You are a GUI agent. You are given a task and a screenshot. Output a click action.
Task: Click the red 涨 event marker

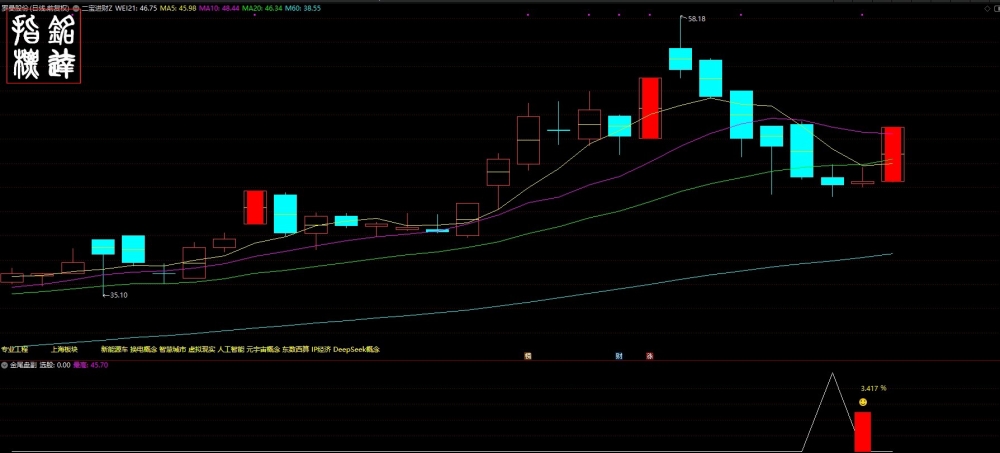[649, 356]
